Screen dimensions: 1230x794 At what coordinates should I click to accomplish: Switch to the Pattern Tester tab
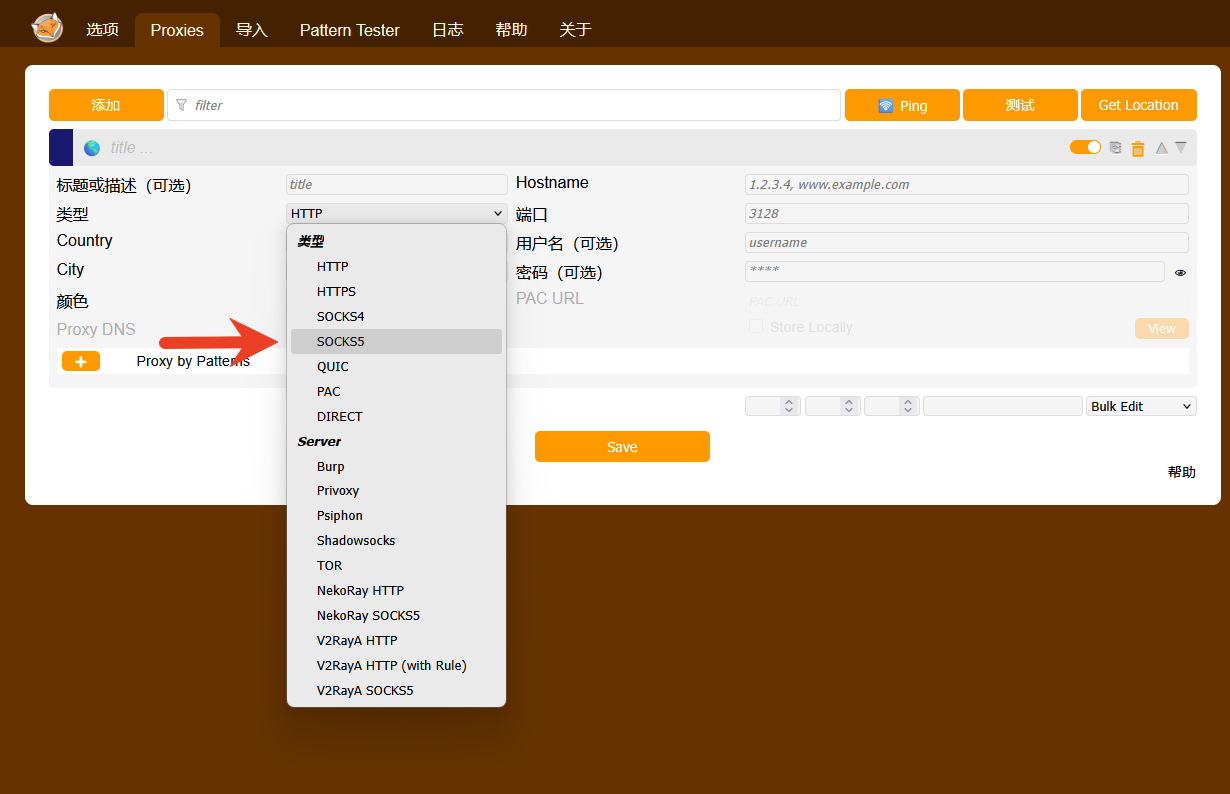click(x=349, y=30)
